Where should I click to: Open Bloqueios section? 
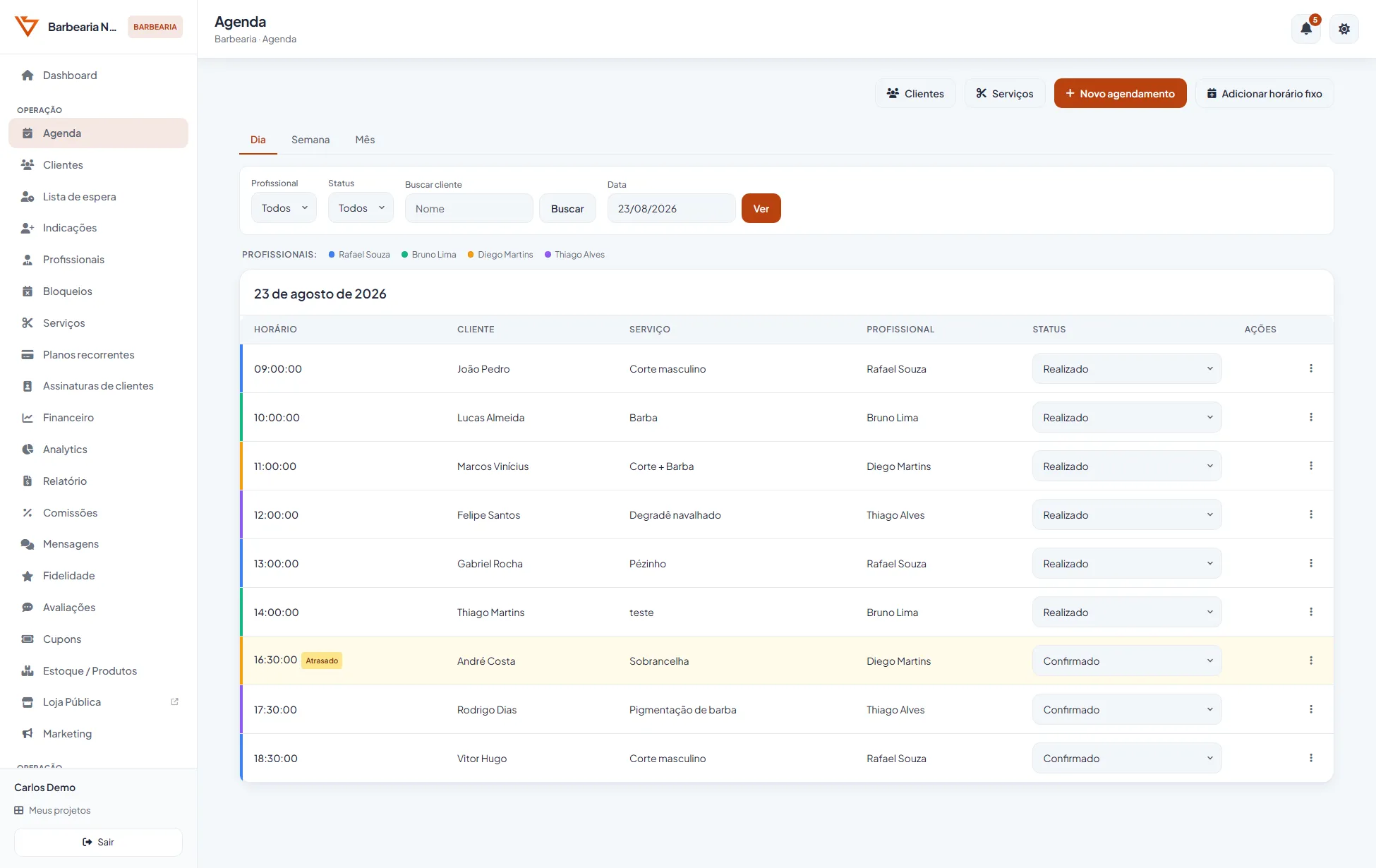point(98,291)
